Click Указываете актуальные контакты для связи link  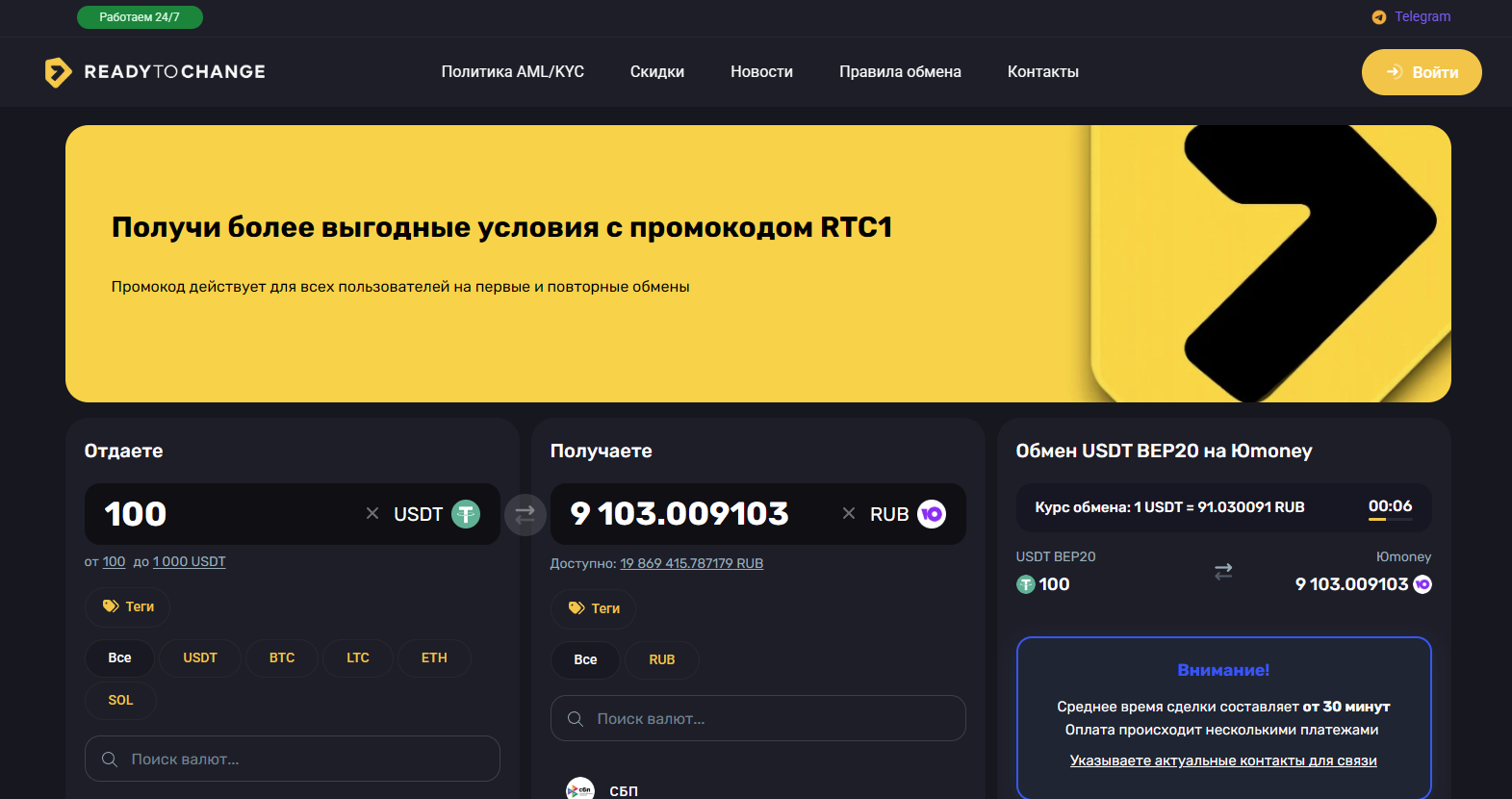click(x=1223, y=761)
